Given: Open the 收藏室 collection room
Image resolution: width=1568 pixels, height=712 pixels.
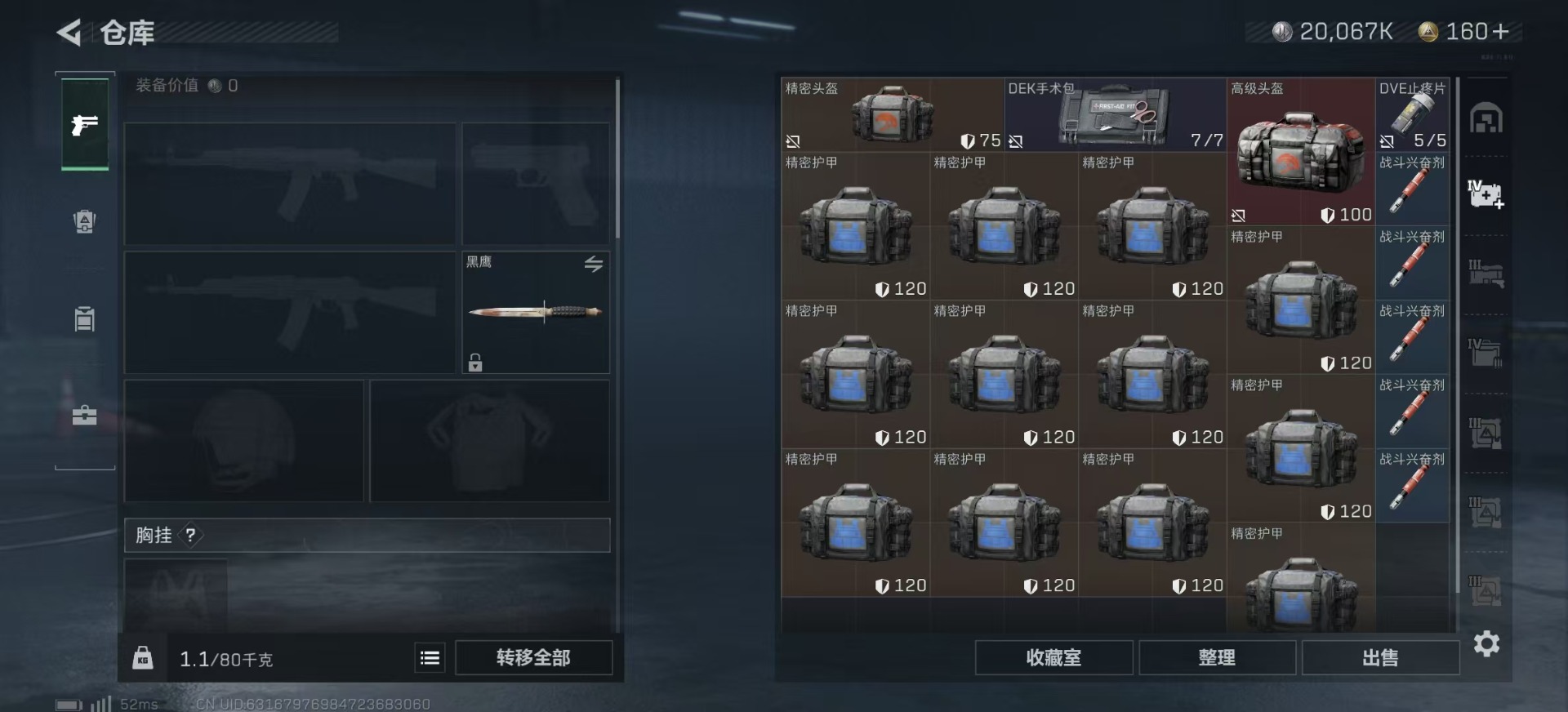Looking at the screenshot, I should 1053,657.
